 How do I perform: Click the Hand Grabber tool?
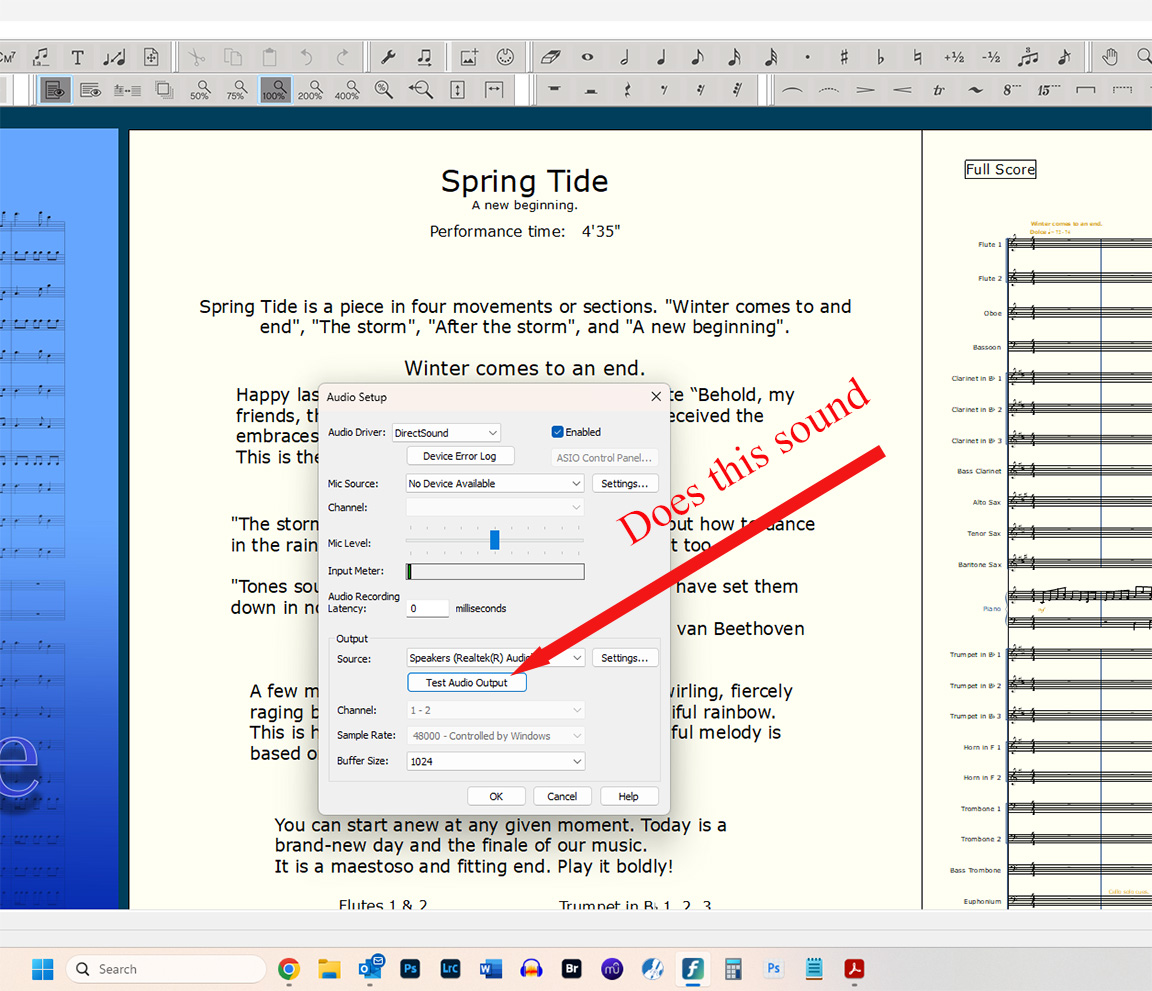pyautogui.click(x=1109, y=58)
